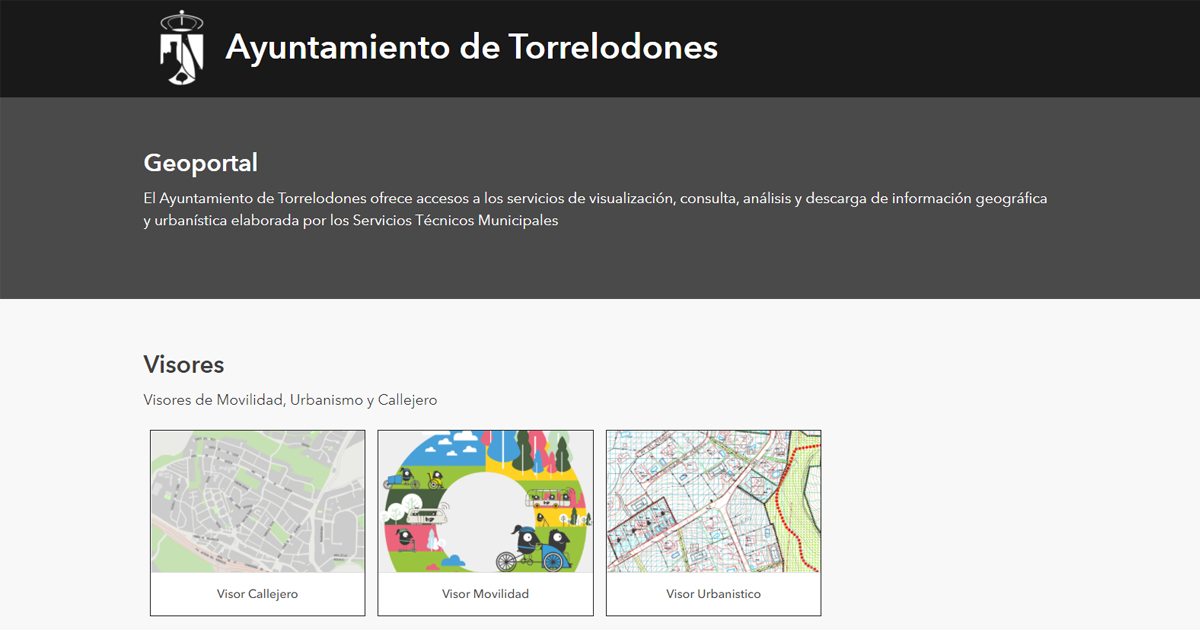Open the Visor Callejero map thumbnail
Screen dimensions: 1200x630
click(258, 502)
